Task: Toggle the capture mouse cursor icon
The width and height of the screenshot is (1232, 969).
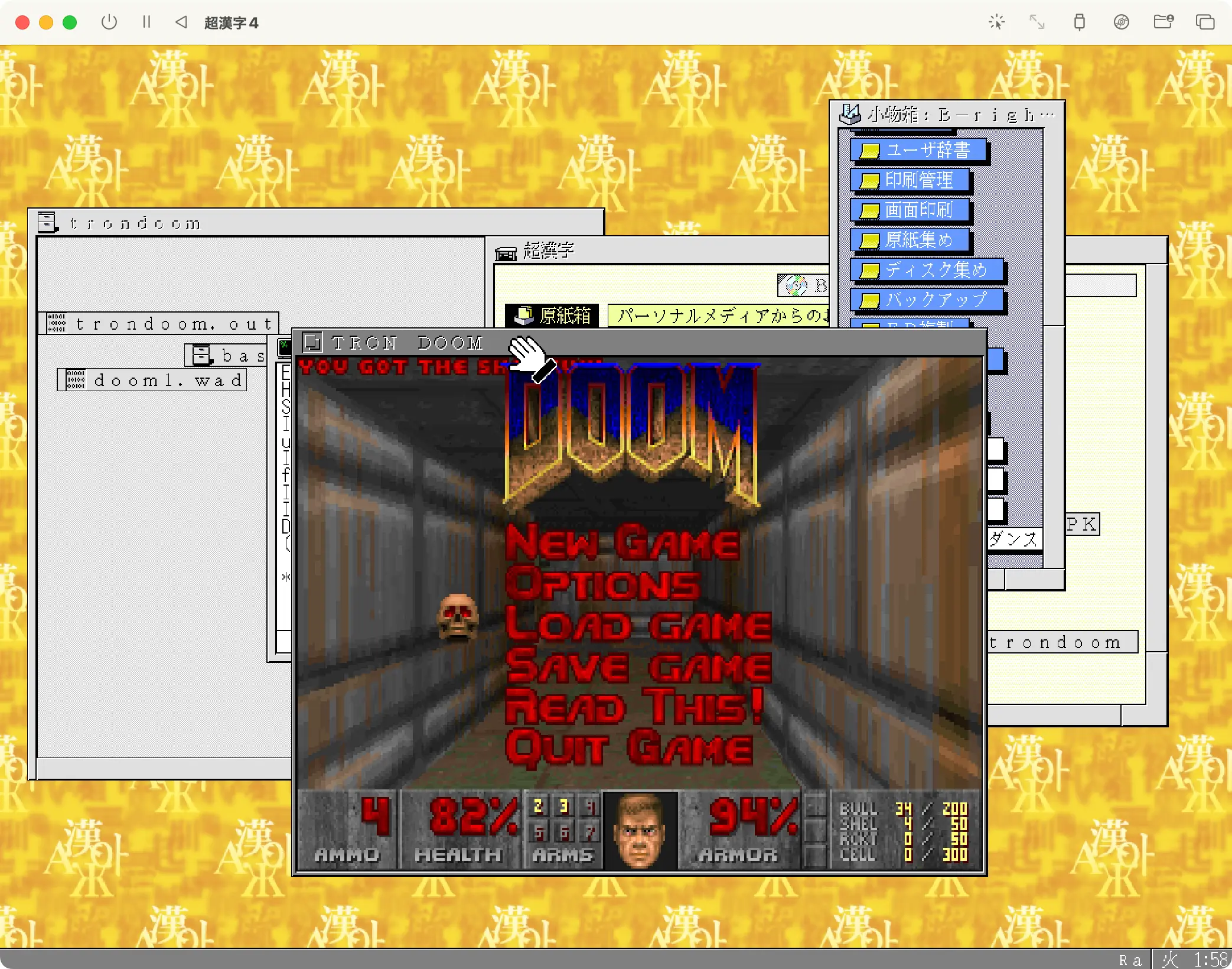Action: 996,22
